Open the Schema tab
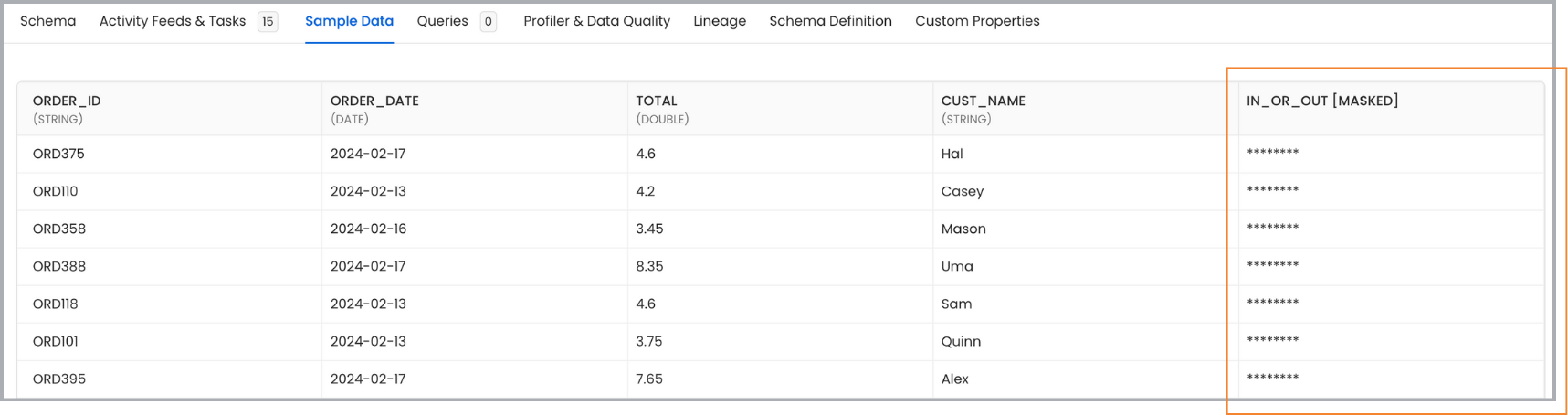 (47, 21)
